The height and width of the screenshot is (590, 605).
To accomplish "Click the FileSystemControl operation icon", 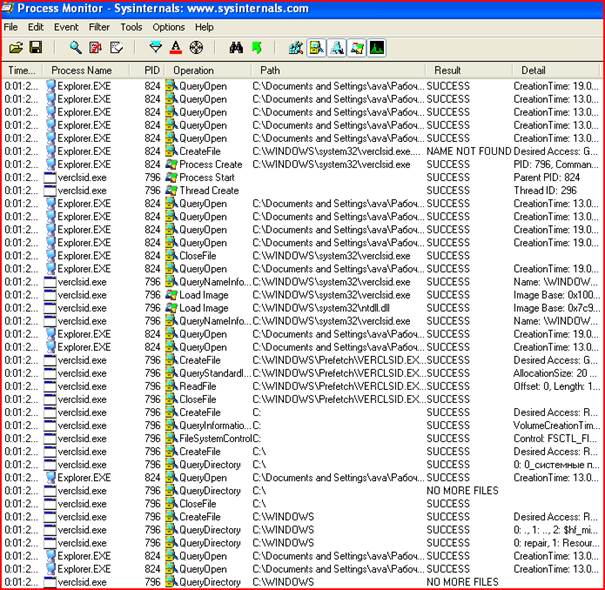I will pyautogui.click(x=171, y=438).
